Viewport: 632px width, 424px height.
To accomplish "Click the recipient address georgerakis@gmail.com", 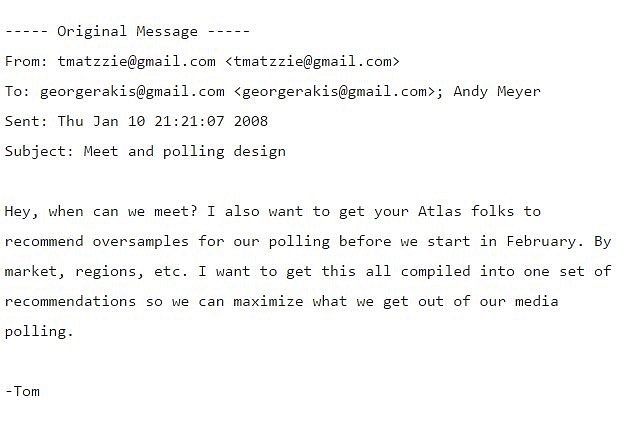I will 132,92.
